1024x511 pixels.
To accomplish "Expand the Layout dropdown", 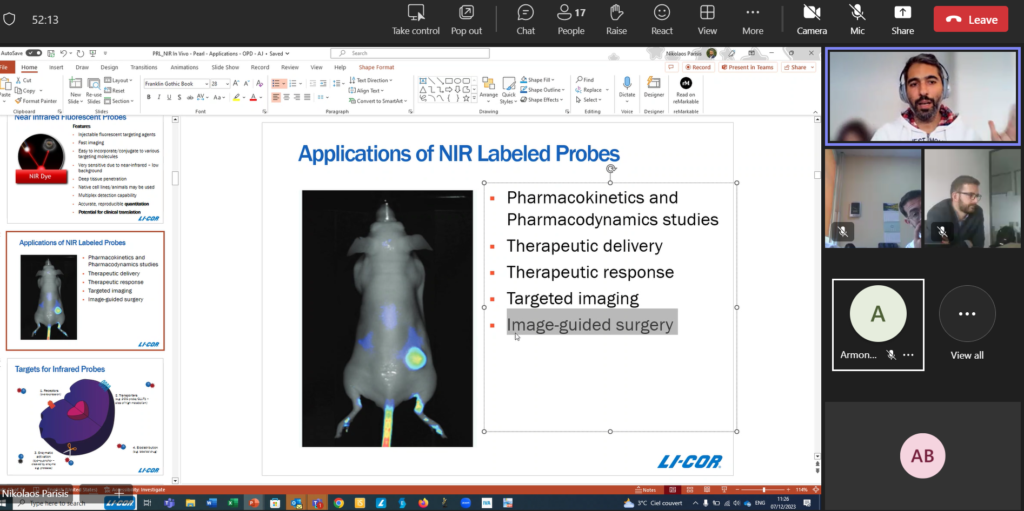I will (x=119, y=80).
